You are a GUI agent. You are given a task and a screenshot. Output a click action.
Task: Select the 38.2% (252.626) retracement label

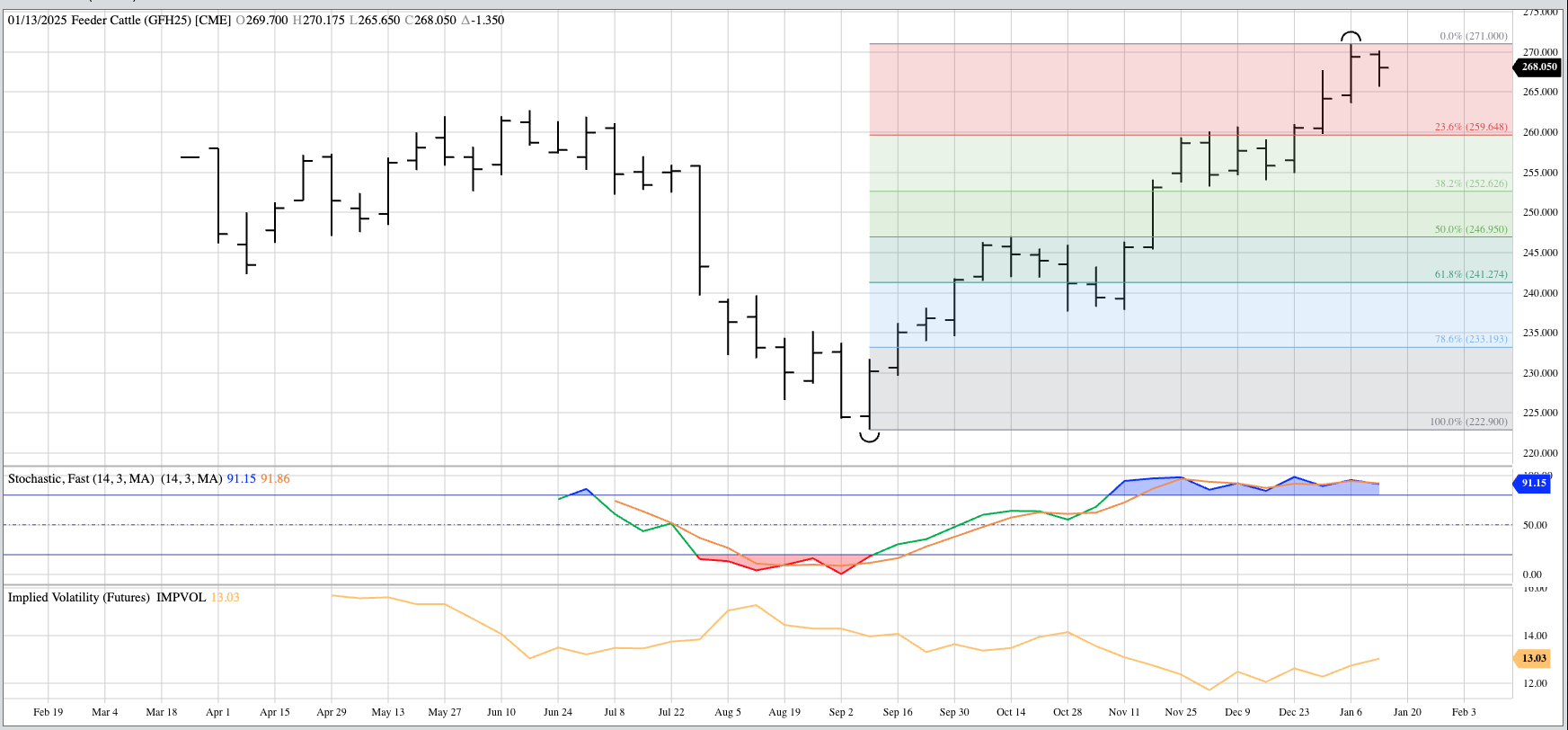(x=1470, y=183)
